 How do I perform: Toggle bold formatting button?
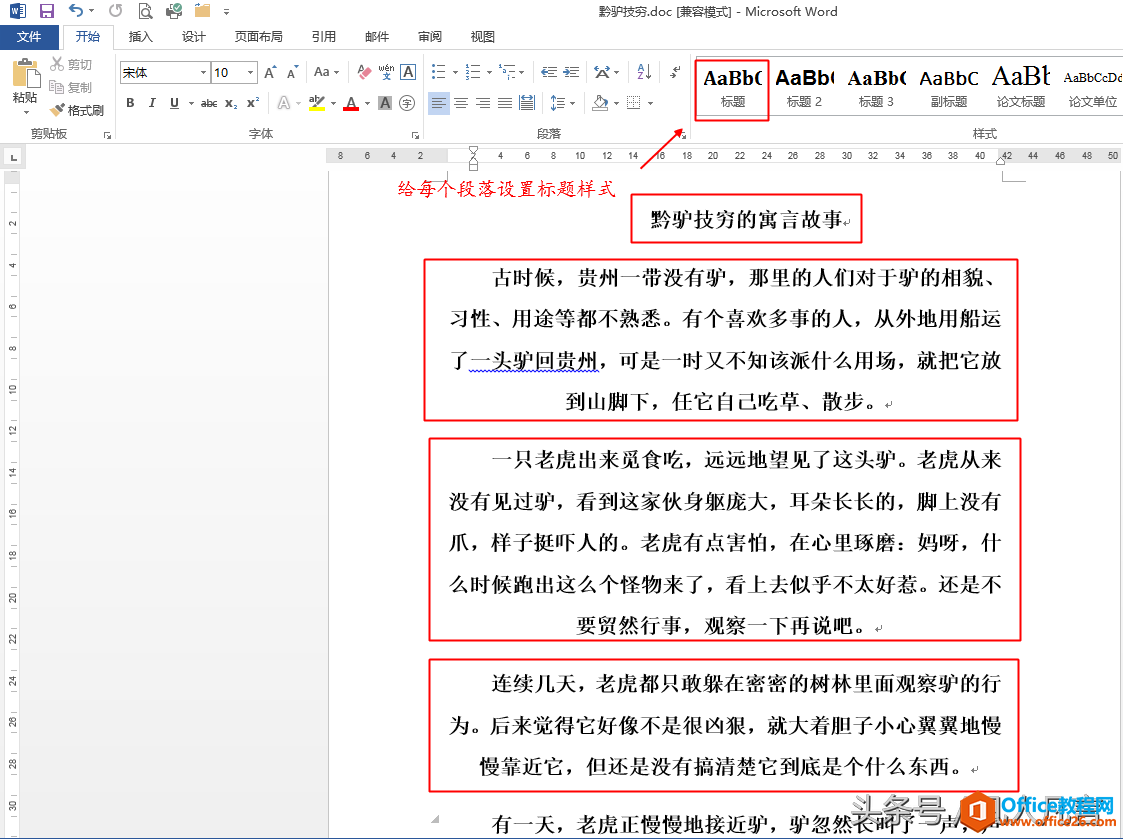(x=130, y=103)
